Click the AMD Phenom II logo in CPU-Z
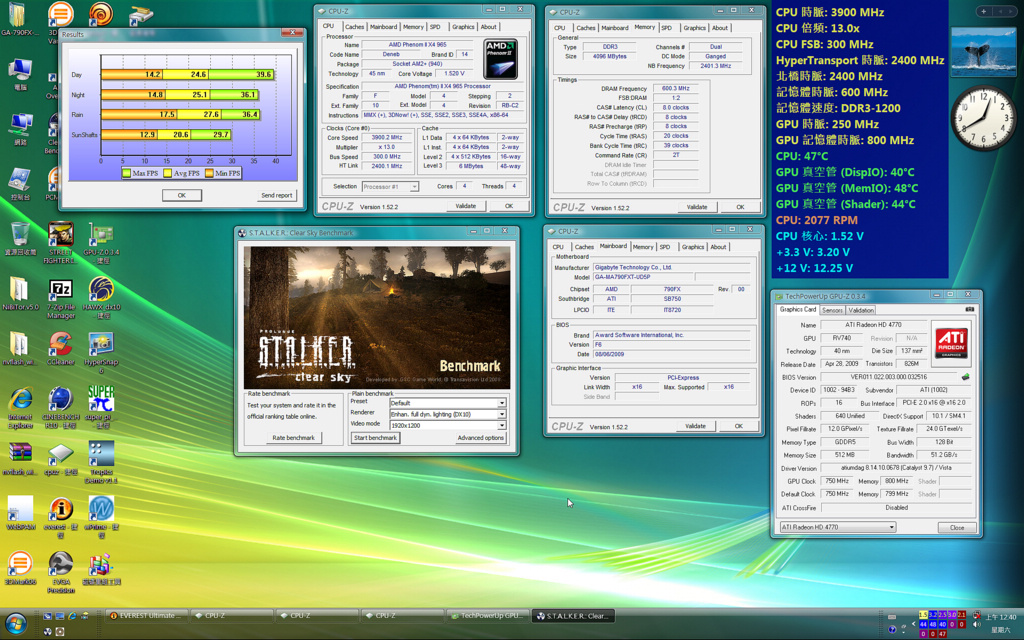This screenshot has height=640, width=1024. point(500,59)
